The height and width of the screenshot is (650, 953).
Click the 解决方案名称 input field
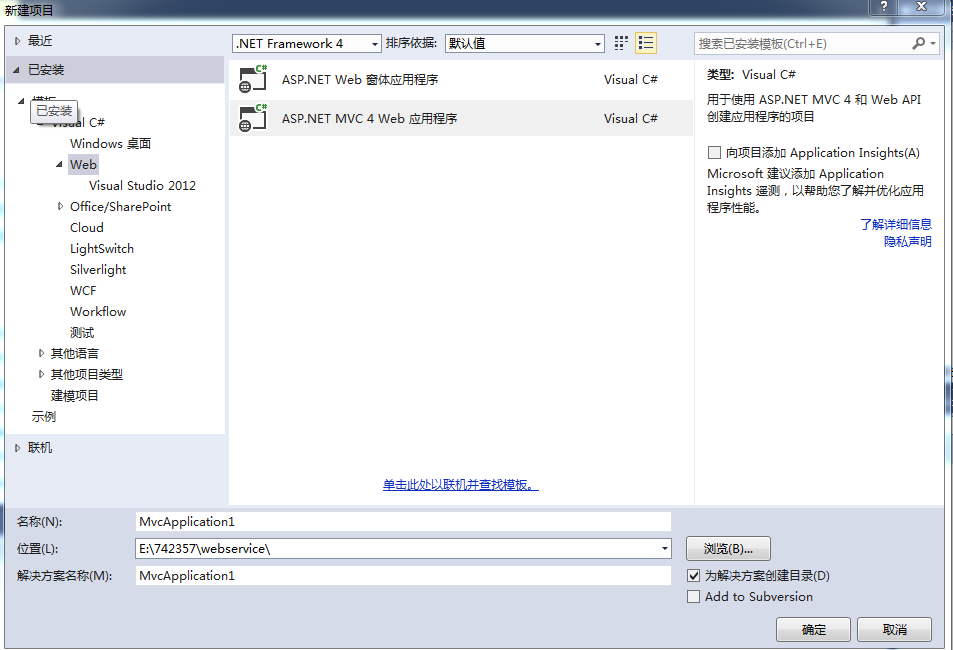403,575
